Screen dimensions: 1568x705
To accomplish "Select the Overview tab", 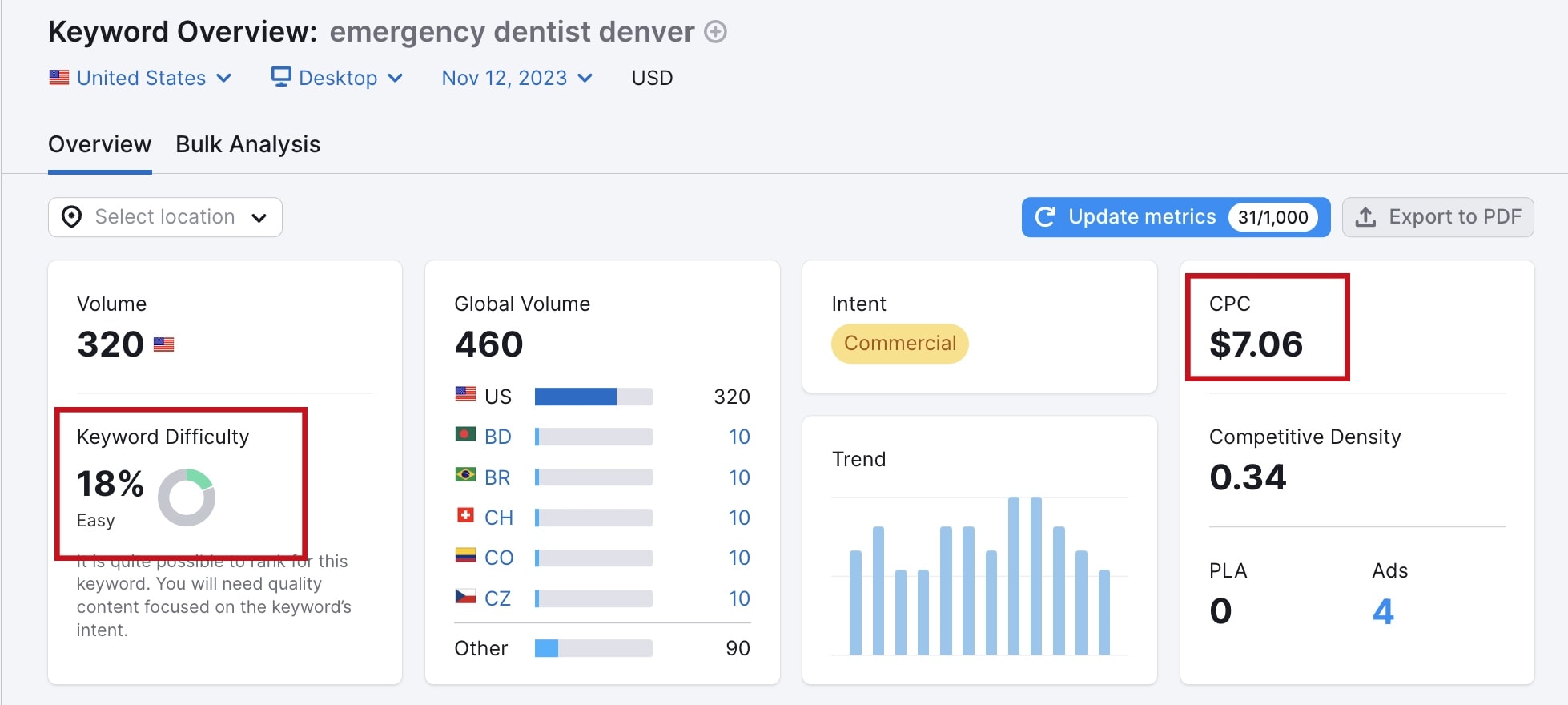I will [99, 144].
